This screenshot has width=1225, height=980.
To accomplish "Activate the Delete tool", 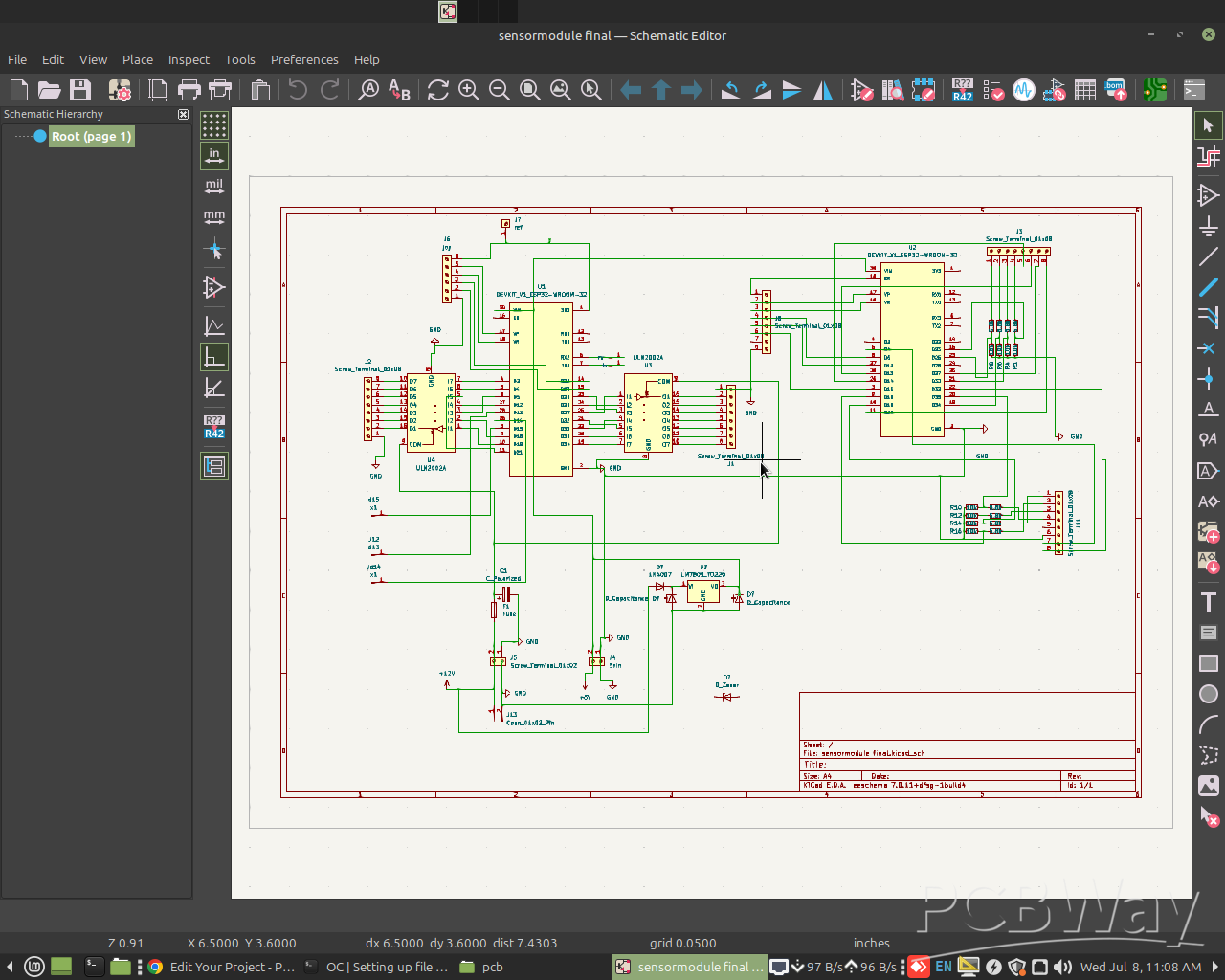I will pyautogui.click(x=1209, y=816).
